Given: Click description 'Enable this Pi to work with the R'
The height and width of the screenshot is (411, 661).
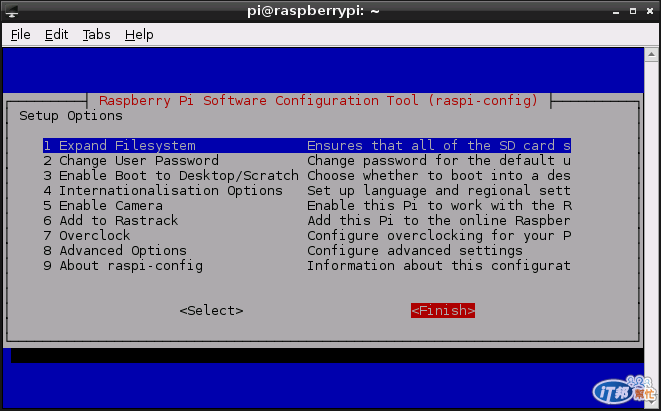Looking at the screenshot, I should [439, 205].
